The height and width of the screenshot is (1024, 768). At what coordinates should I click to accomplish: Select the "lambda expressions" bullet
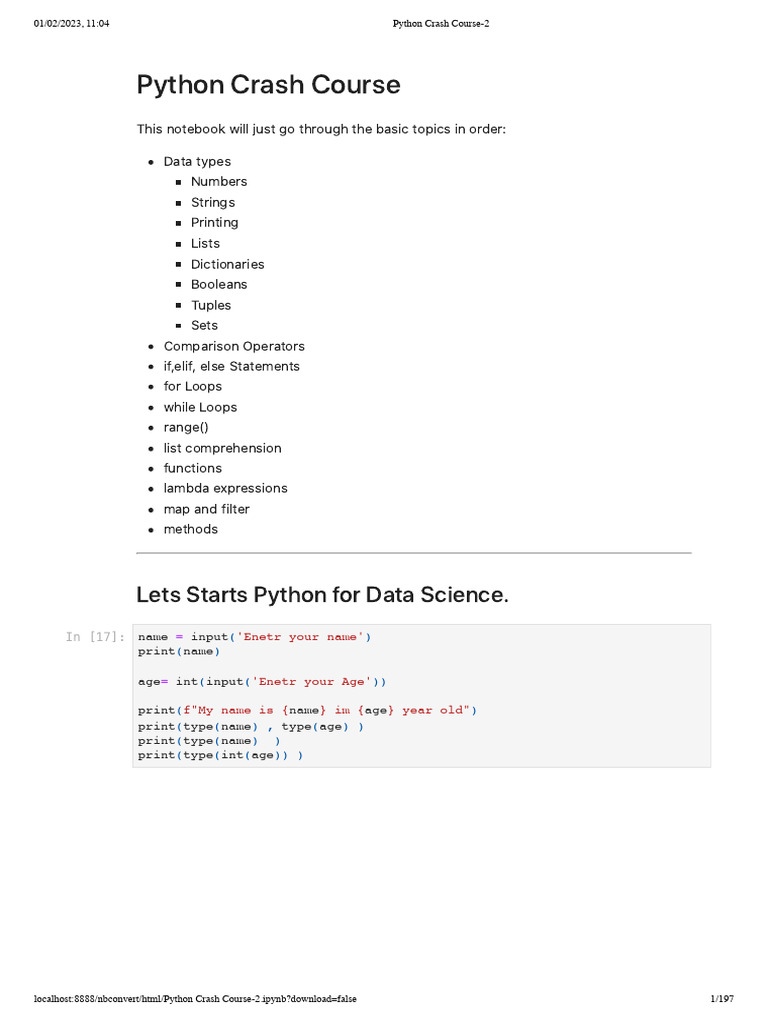[225, 488]
